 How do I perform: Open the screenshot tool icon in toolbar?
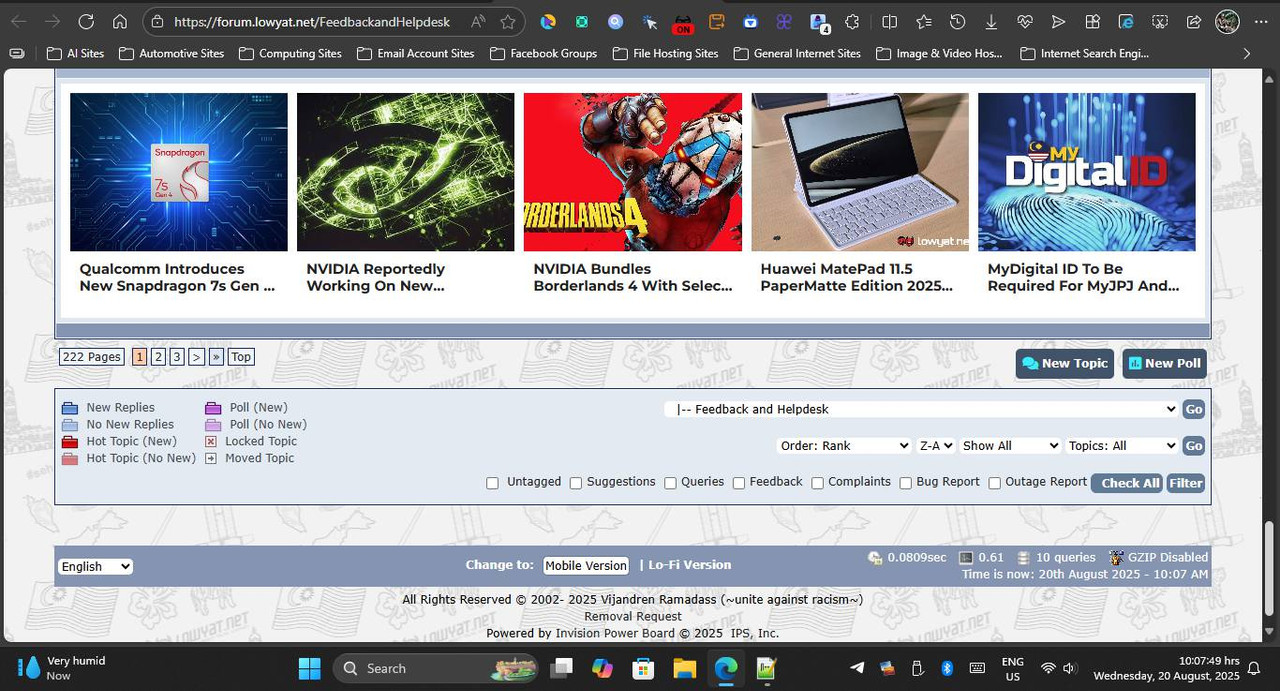click(1160, 21)
